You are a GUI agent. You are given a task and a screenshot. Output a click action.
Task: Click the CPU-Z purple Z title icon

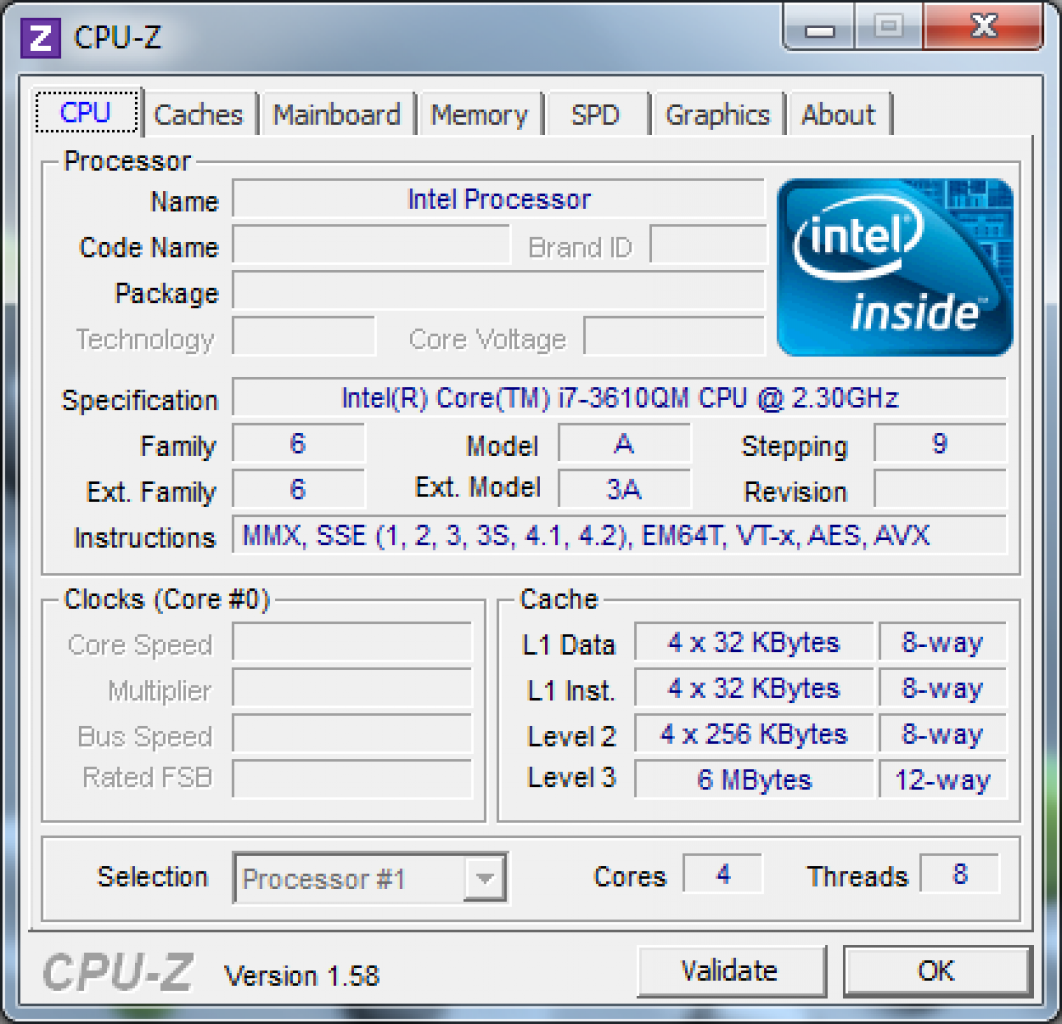click(41, 38)
